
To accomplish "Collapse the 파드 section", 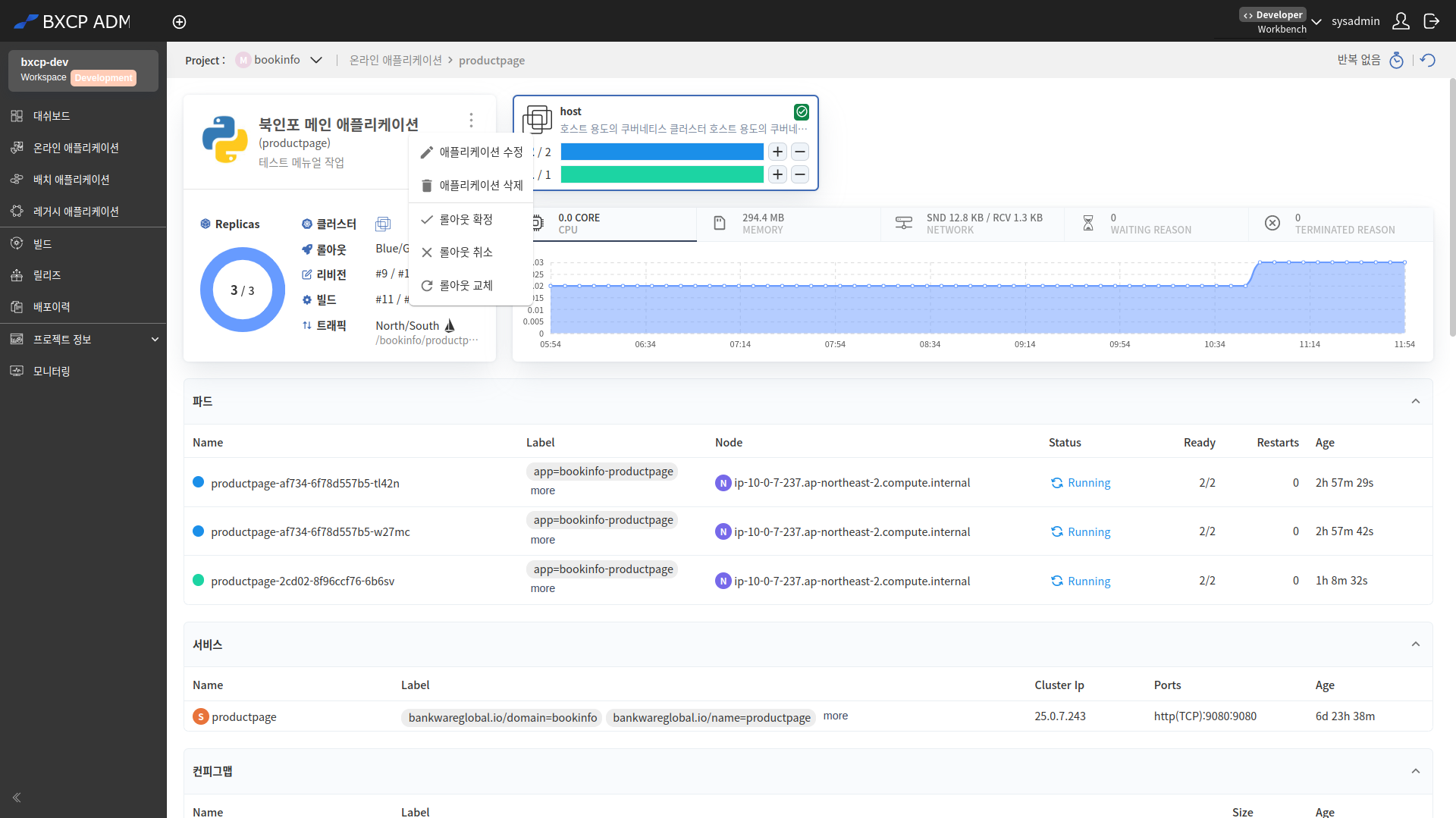I will click(1415, 401).
